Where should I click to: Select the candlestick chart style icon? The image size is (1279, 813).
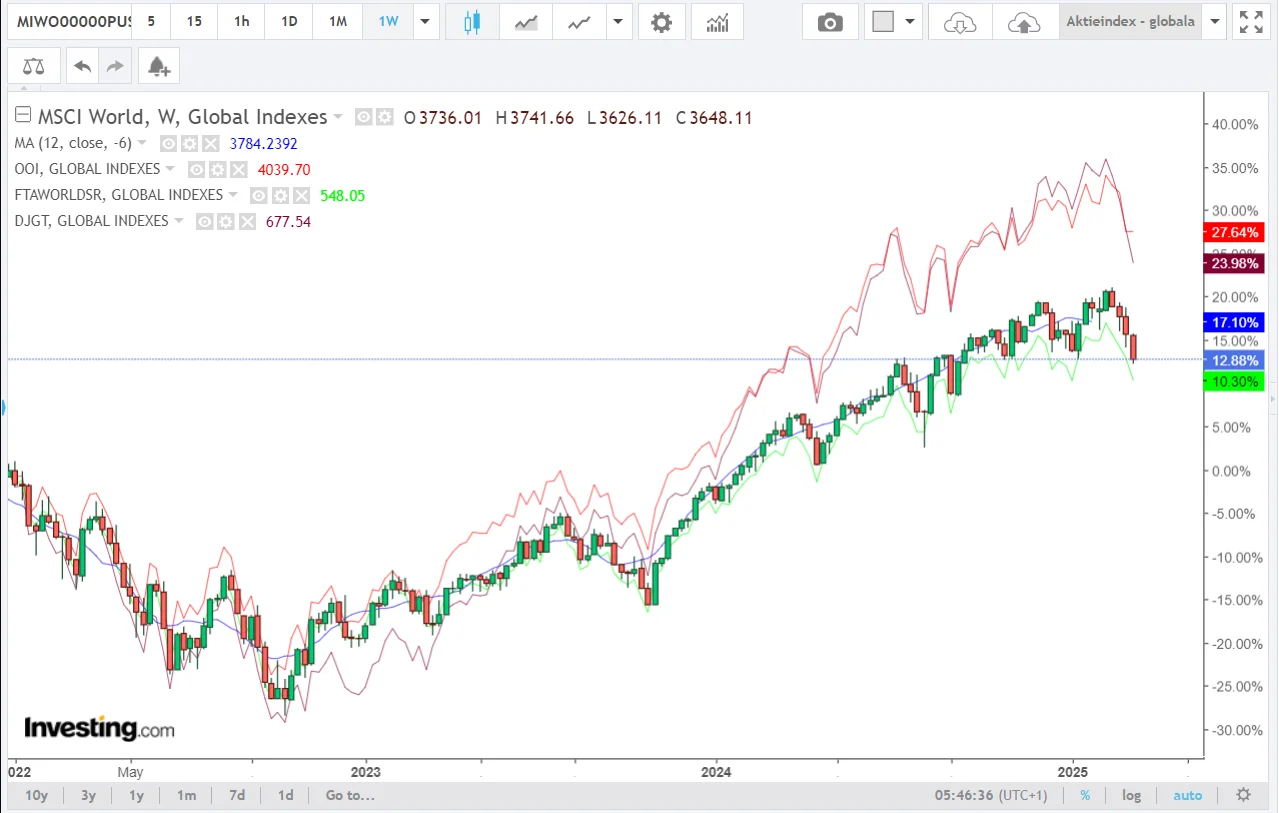[x=473, y=22]
